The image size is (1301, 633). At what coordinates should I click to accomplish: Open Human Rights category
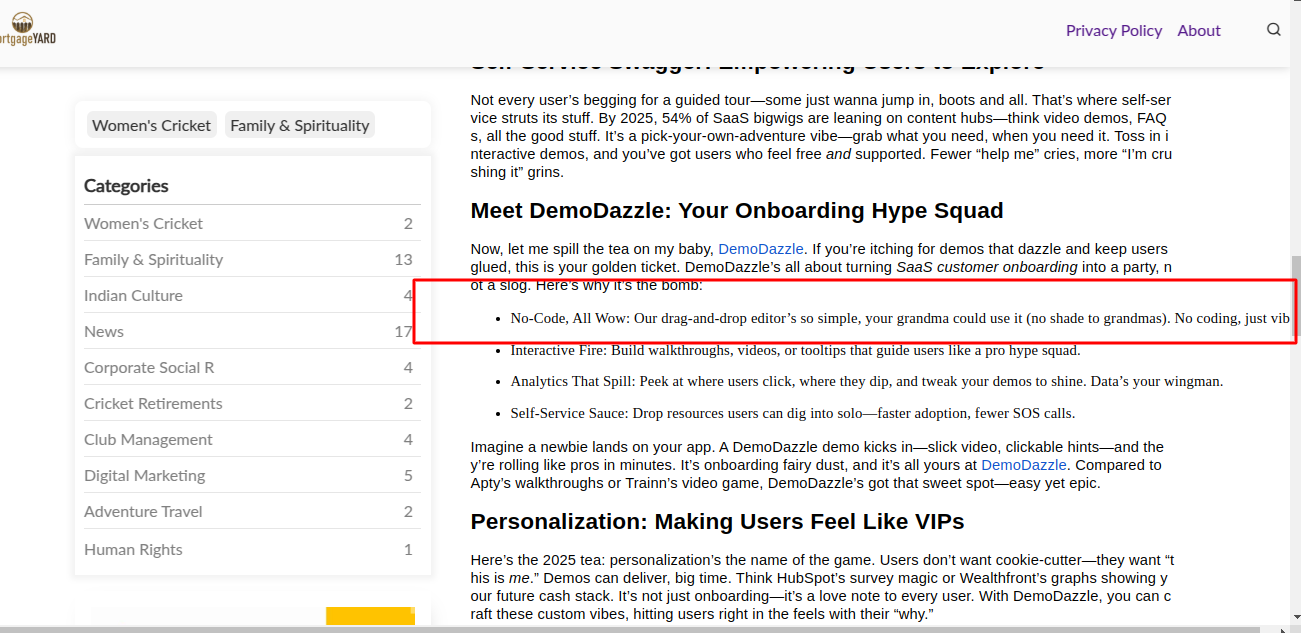coord(133,549)
